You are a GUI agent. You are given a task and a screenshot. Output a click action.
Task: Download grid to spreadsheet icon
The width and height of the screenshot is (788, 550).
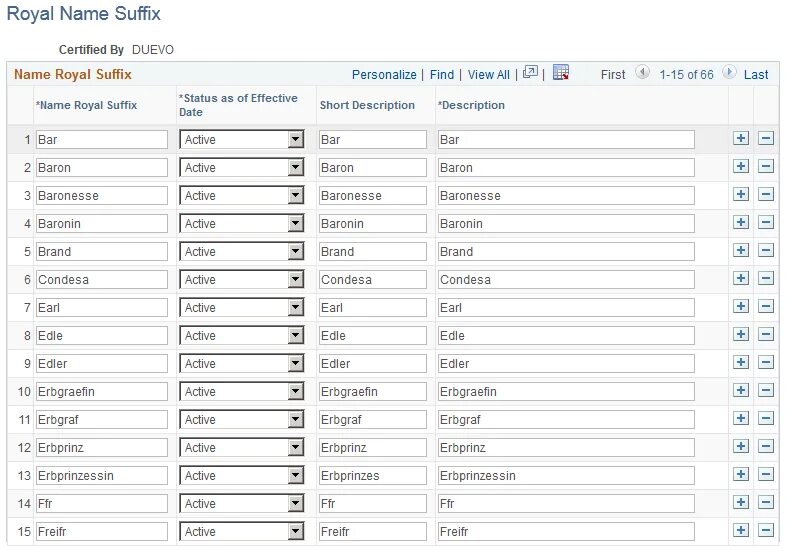click(x=561, y=73)
